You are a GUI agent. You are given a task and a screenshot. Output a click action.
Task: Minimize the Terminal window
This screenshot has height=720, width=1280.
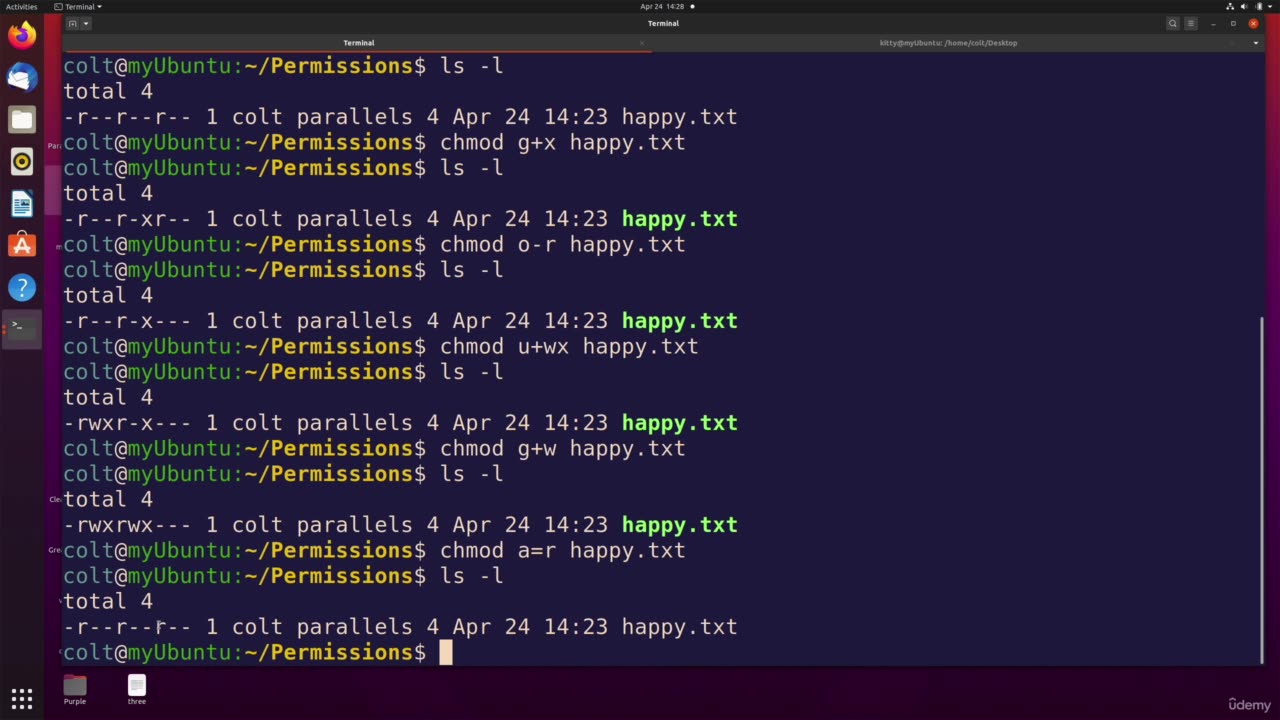(x=1213, y=23)
